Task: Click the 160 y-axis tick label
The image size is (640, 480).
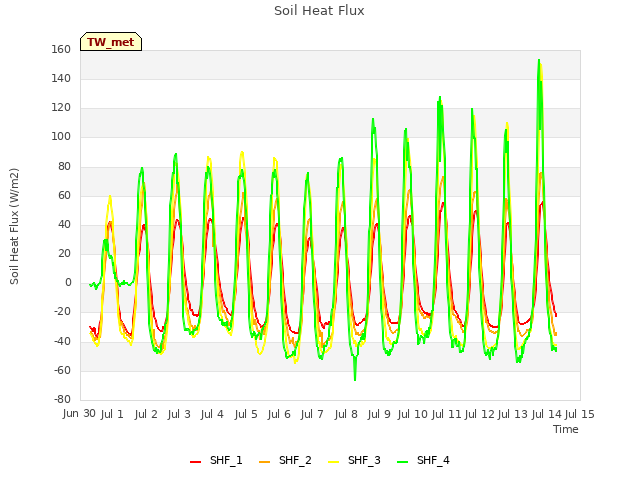Action: (x=61, y=49)
